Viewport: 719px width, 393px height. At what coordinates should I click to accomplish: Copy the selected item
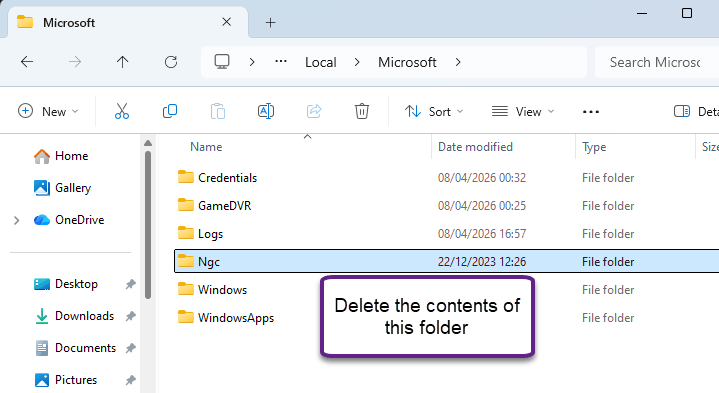pyautogui.click(x=170, y=111)
